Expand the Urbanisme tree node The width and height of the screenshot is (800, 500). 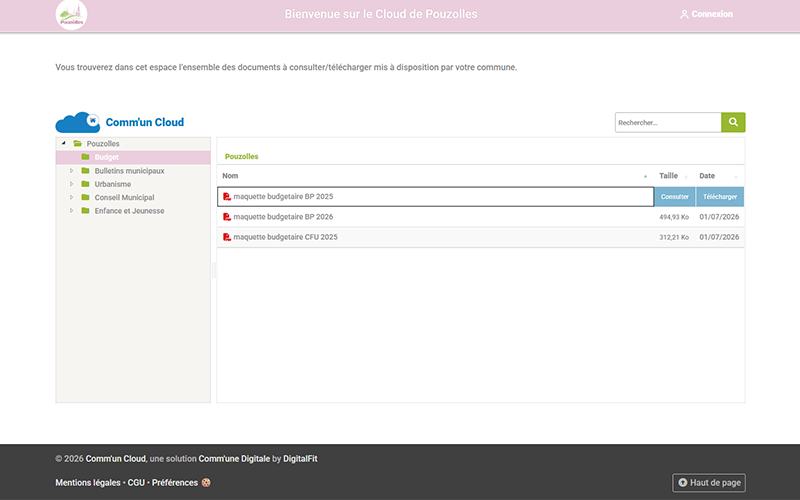tap(71, 184)
